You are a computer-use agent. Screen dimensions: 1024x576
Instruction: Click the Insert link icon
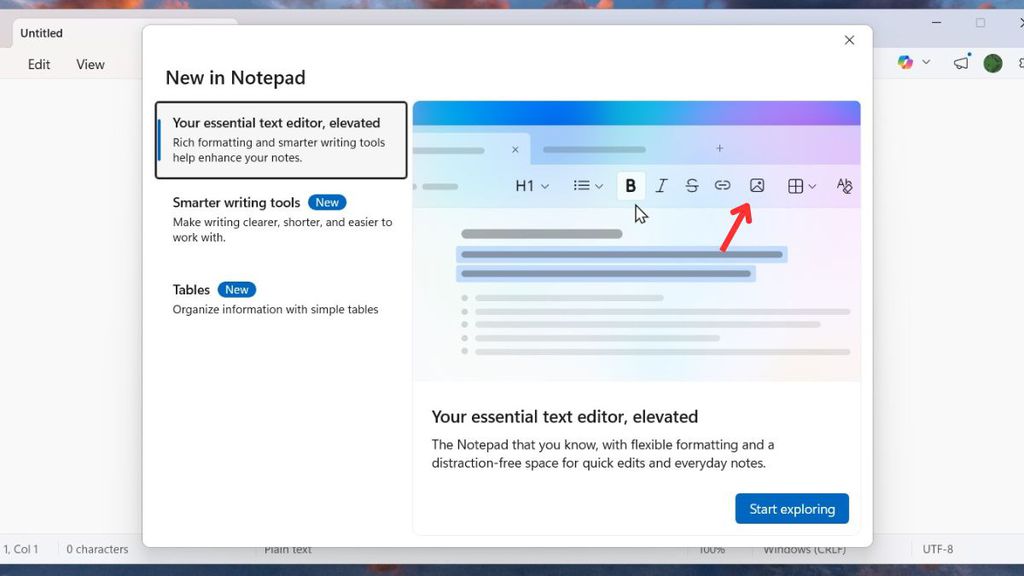point(723,186)
